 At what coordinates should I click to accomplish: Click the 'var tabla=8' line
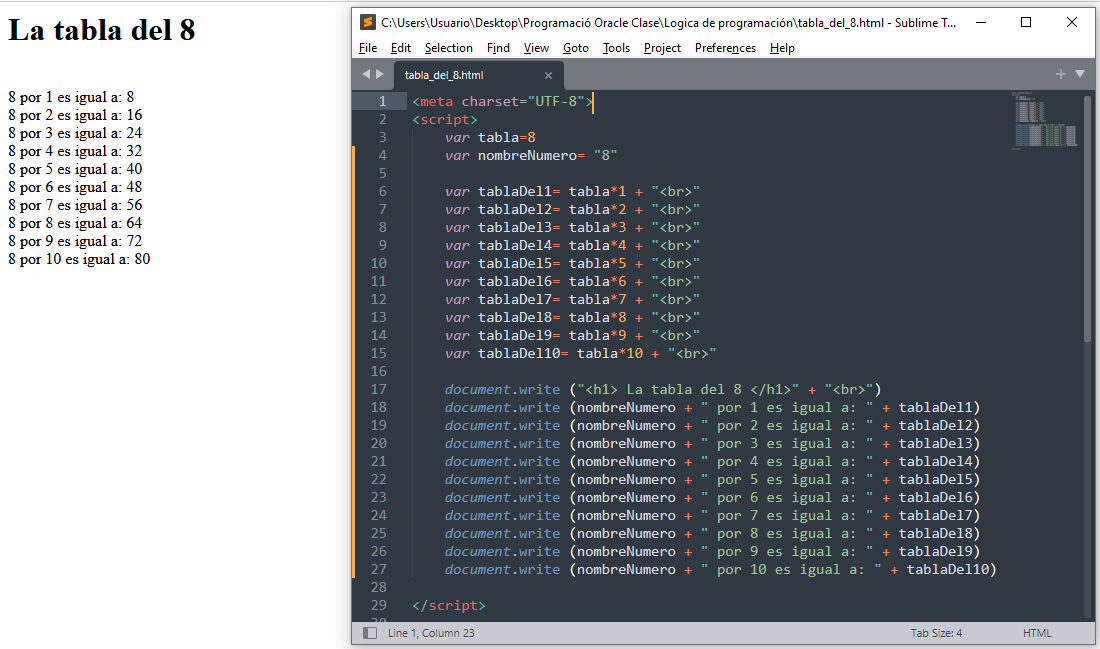pos(490,138)
